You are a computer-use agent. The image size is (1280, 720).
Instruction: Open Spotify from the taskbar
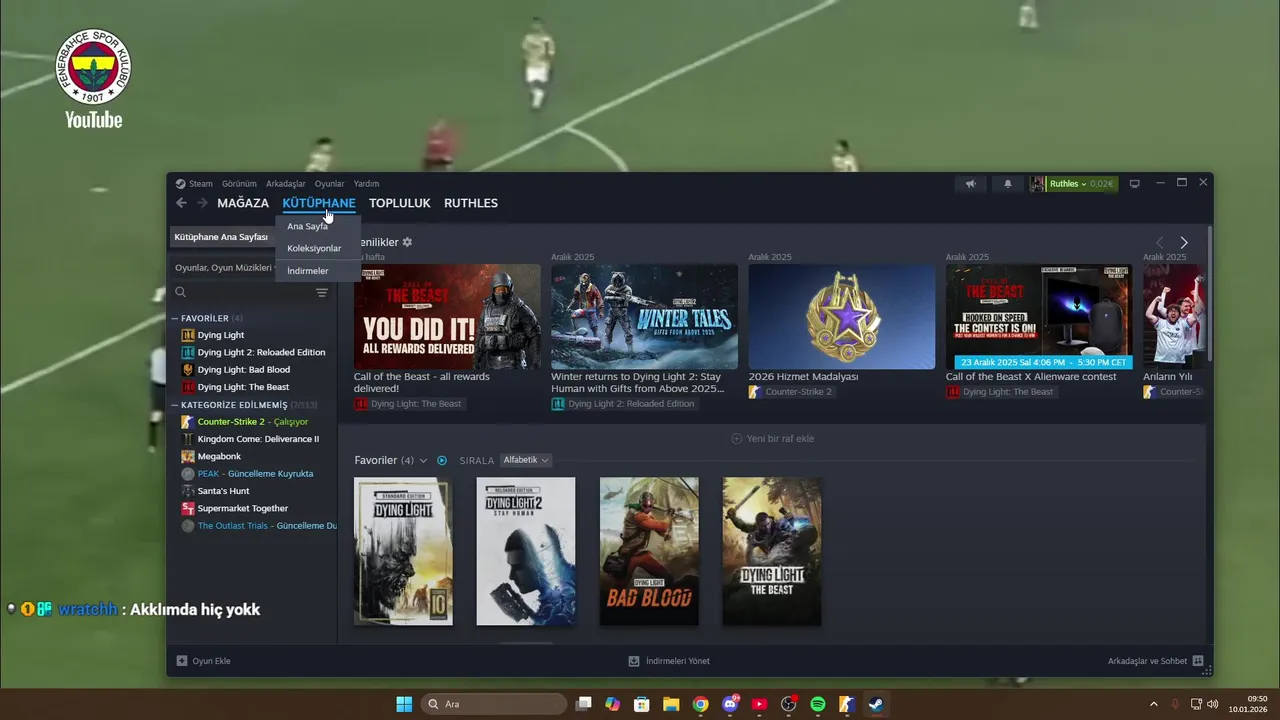(x=818, y=704)
